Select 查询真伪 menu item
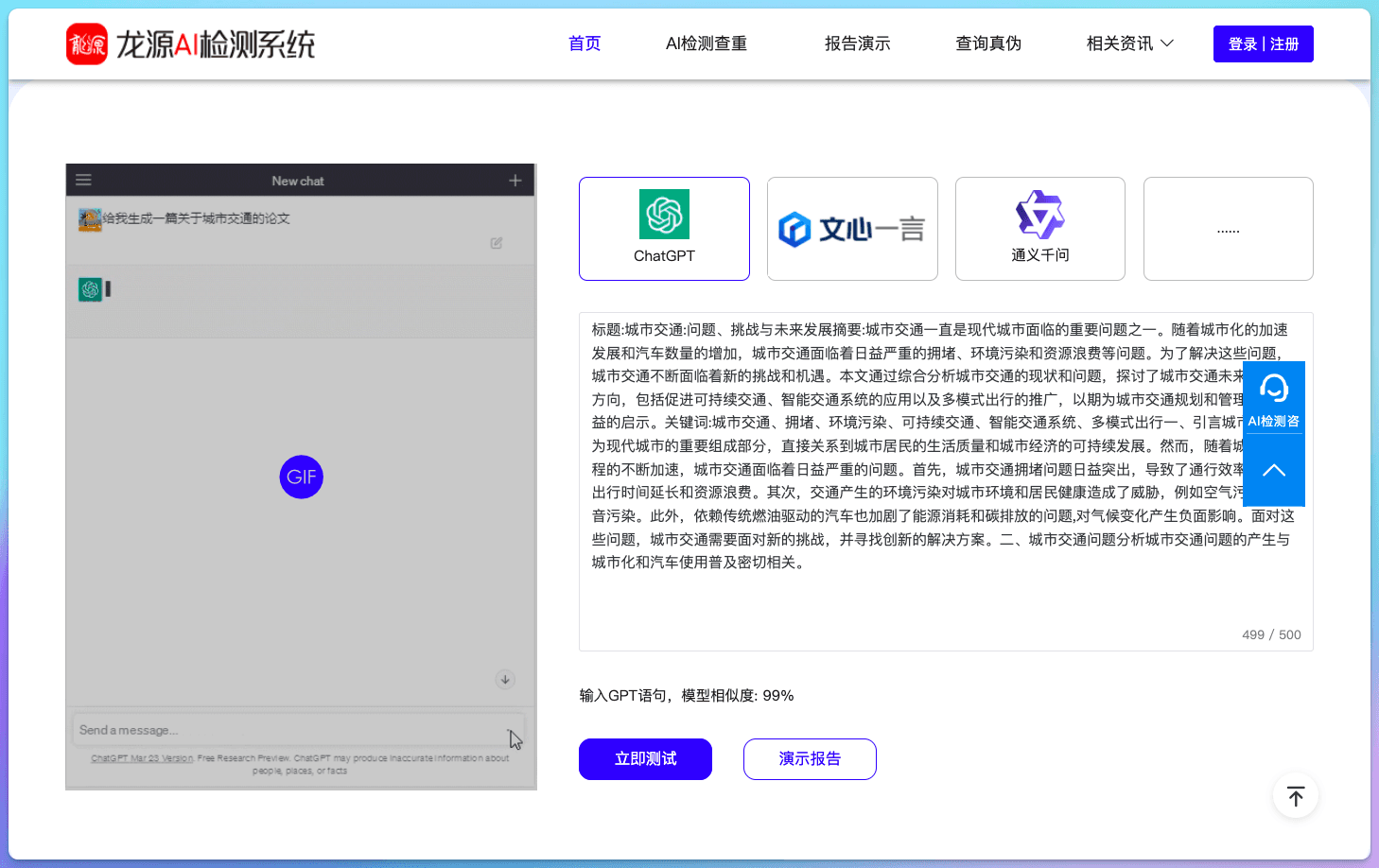Viewport: 1379px width, 868px height. [x=988, y=43]
